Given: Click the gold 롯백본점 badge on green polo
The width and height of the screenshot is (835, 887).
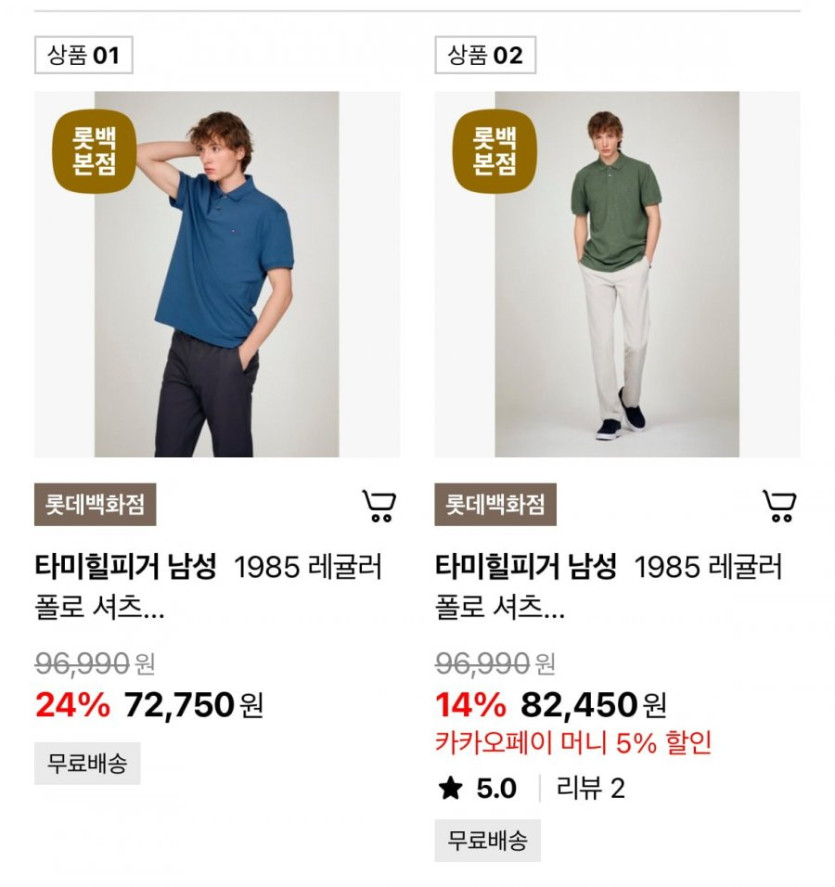Looking at the screenshot, I should pos(495,151).
